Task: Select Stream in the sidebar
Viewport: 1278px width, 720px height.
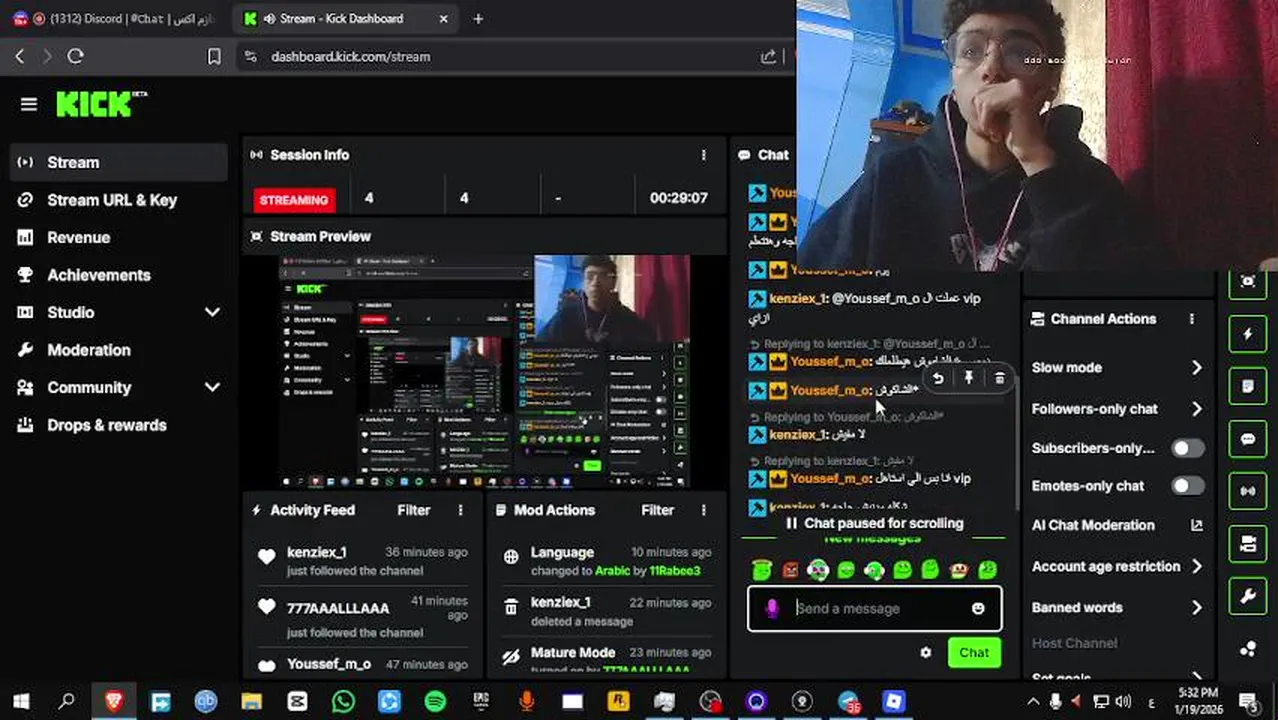Action: coord(119,162)
